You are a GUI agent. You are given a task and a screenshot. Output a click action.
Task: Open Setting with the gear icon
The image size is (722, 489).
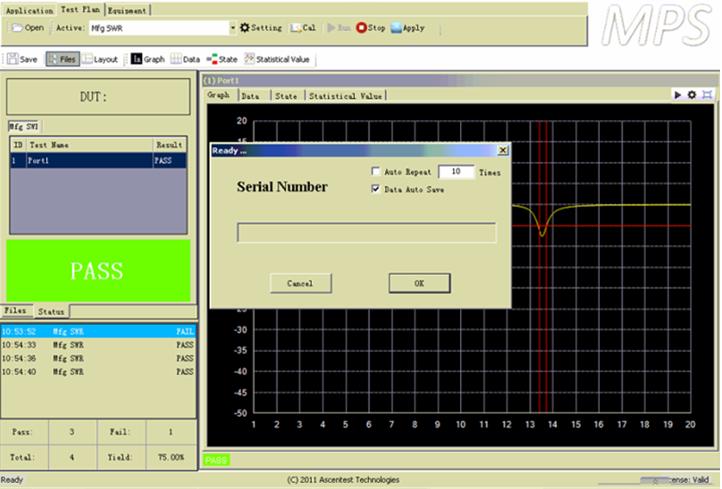[245, 28]
